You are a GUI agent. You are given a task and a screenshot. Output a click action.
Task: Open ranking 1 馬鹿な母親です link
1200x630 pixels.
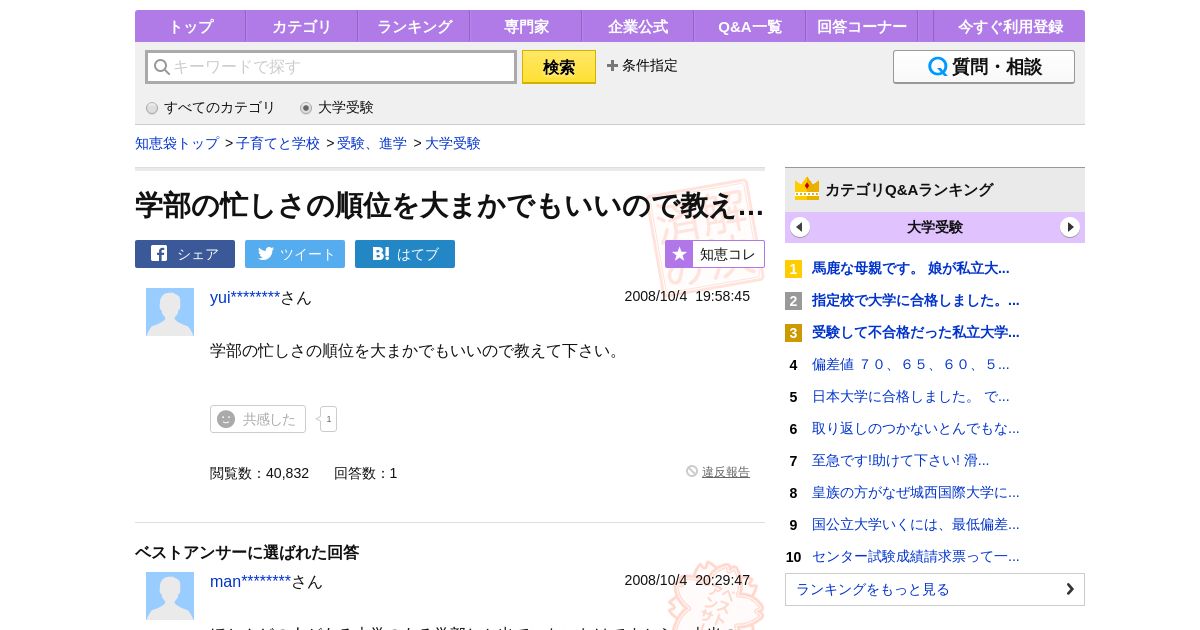tap(911, 268)
